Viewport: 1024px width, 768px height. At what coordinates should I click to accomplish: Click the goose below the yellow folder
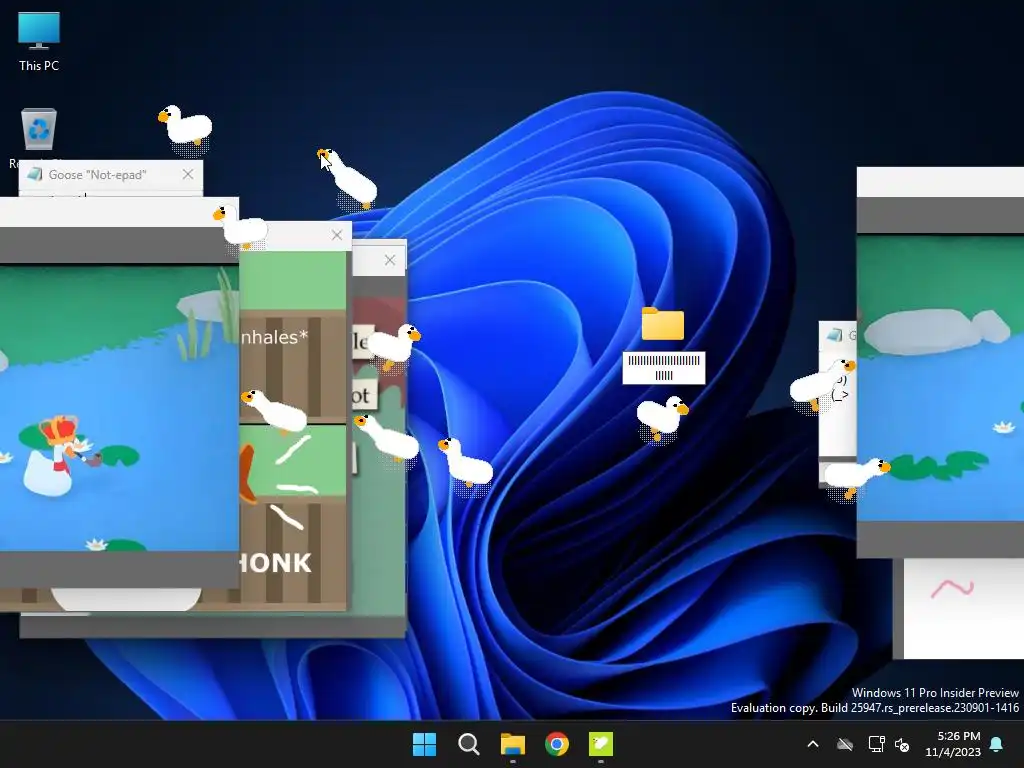click(x=662, y=418)
